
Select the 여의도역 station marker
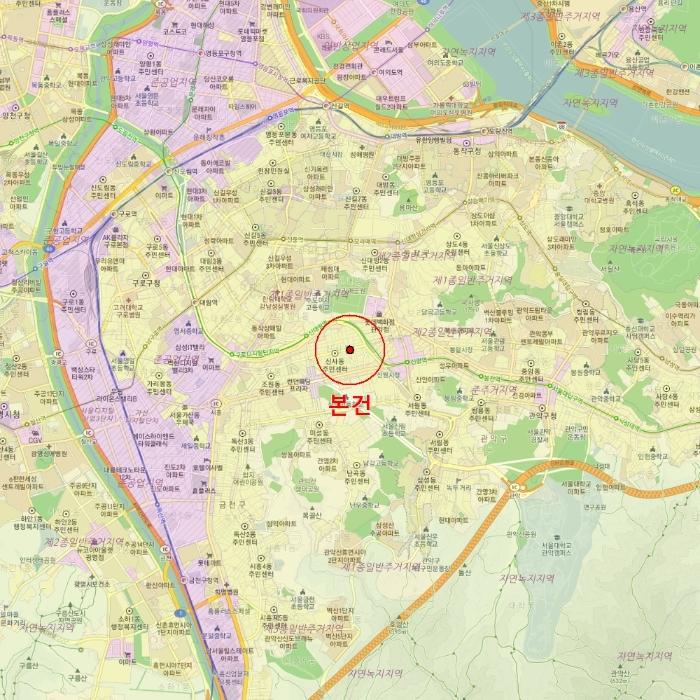(x=374, y=72)
